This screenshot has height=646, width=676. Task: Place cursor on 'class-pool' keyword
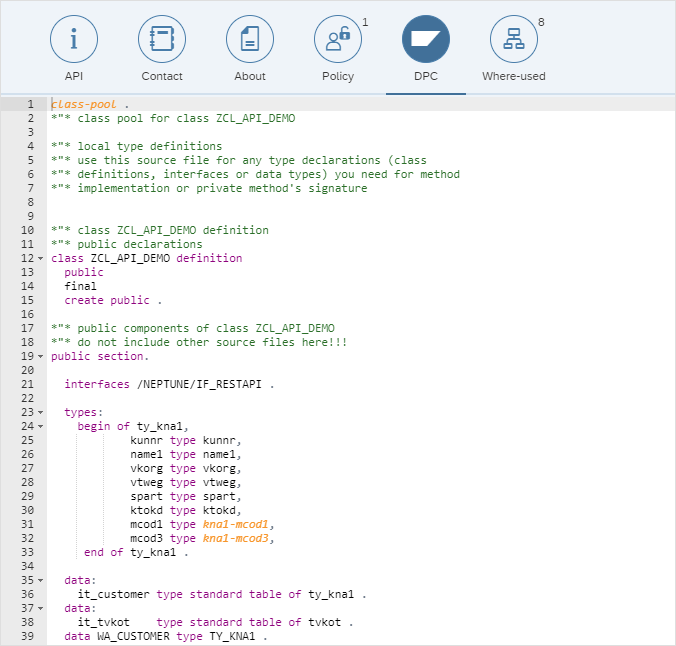[84, 104]
